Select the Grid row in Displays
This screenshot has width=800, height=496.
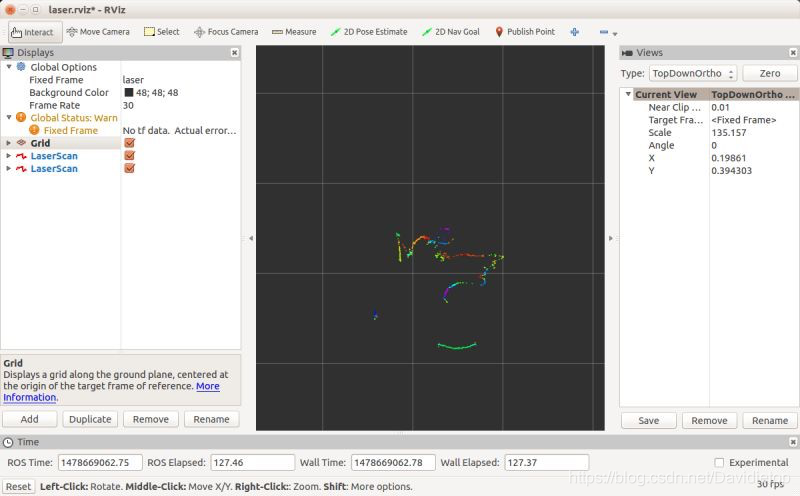coord(120,143)
